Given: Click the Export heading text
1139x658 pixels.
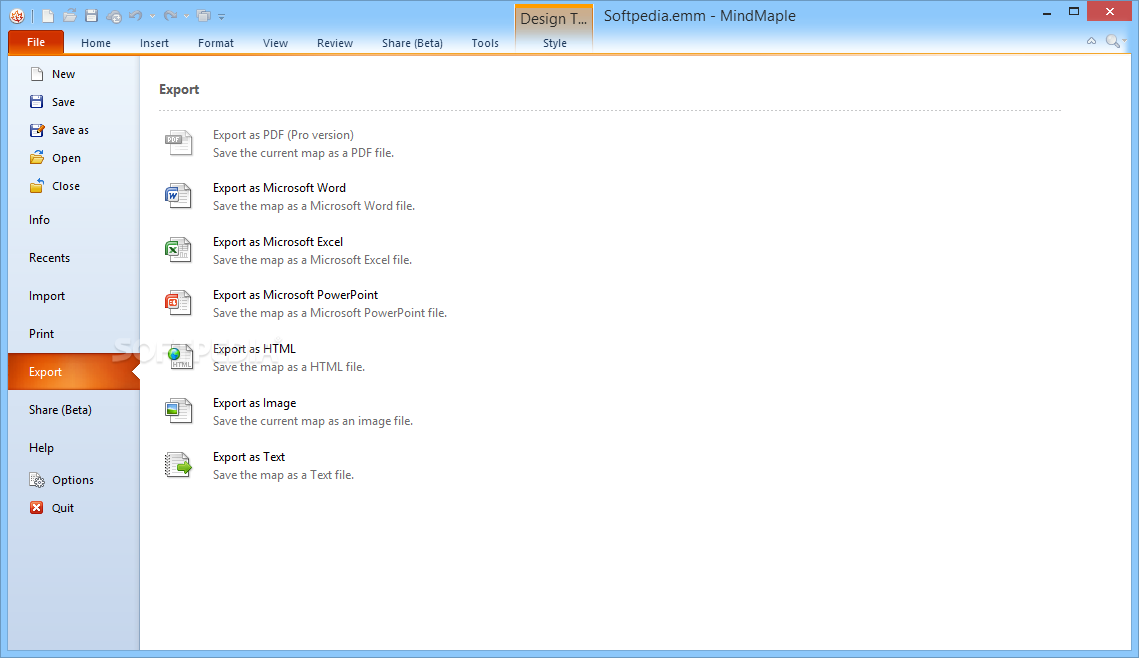Looking at the screenshot, I should click(x=179, y=89).
